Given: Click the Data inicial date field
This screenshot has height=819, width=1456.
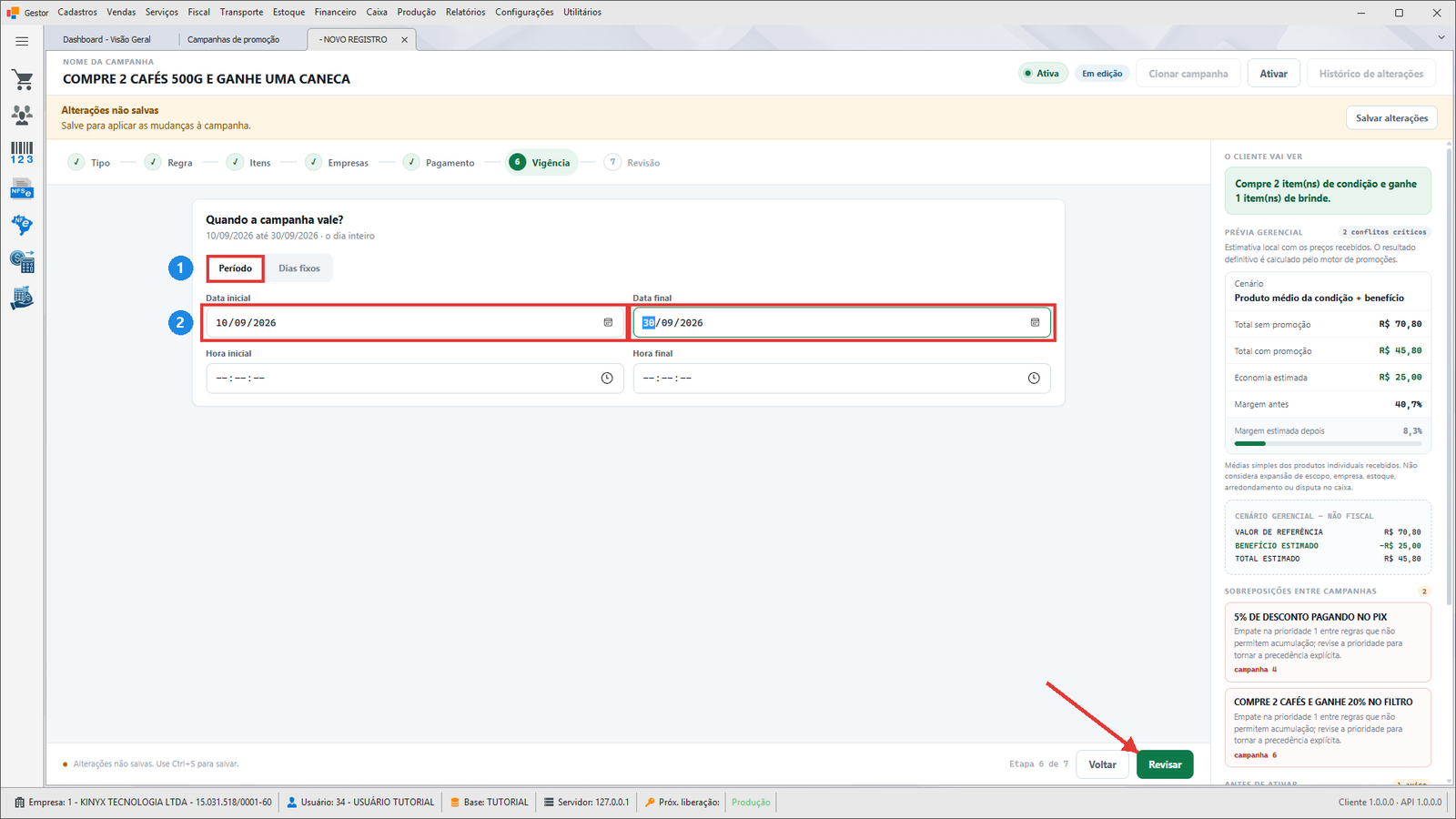Looking at the screenshot, I should pyautogui.click(x=414, y=323).
